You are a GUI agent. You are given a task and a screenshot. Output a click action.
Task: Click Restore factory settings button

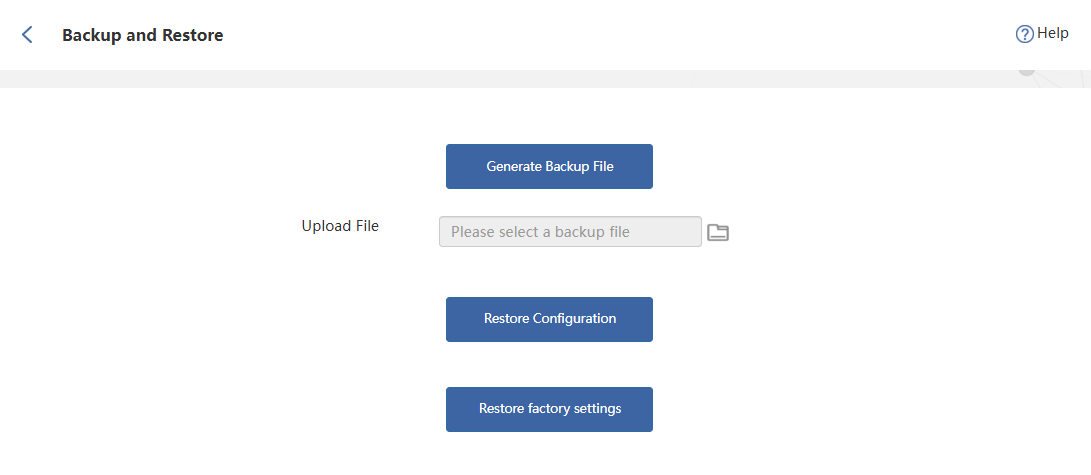pyautogui.click(x=549, y=409)
